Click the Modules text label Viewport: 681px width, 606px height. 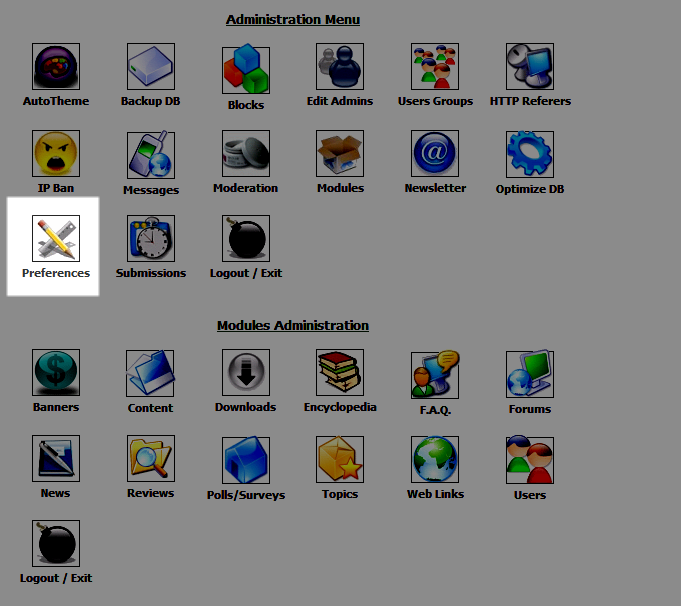(x=340, y=188)
